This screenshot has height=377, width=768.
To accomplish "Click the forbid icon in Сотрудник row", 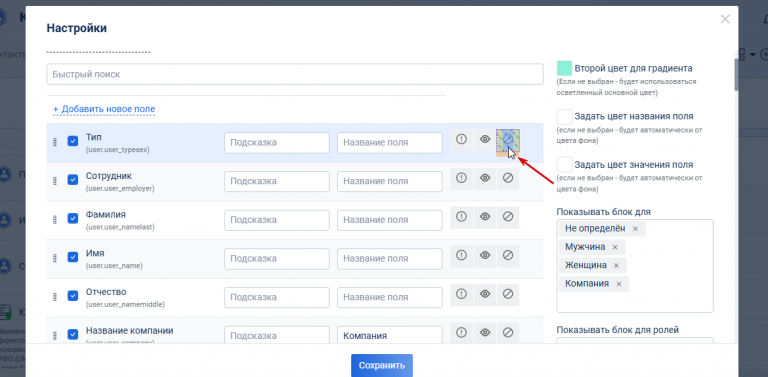I will click(x=508, y=179).
